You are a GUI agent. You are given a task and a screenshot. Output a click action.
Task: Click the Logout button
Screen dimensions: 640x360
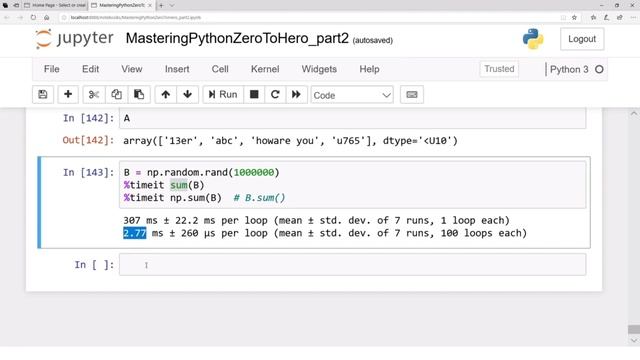(x=582, y=39)
